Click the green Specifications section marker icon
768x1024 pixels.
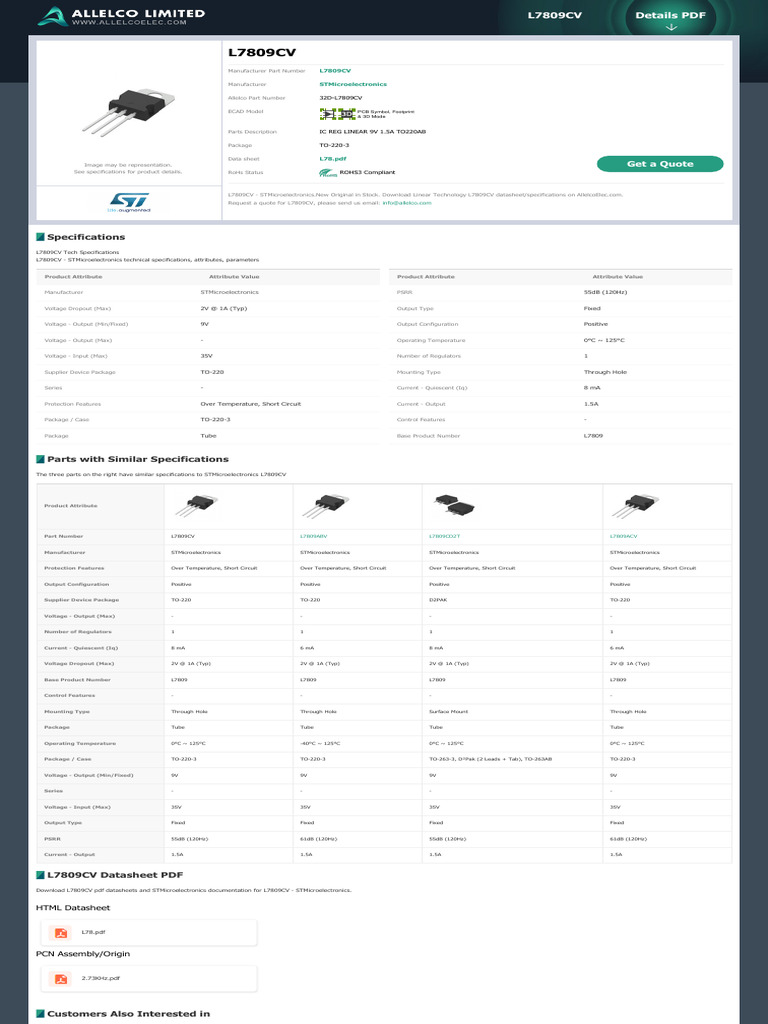click(x=40, y=237)
